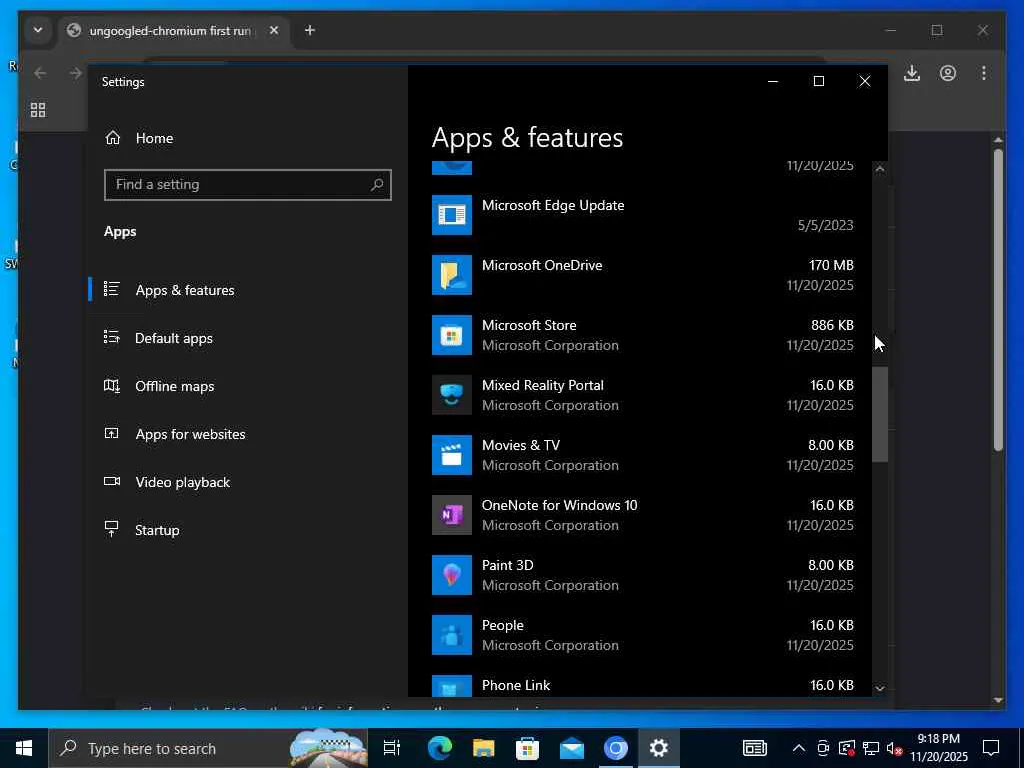Select the Microsoft Store icon in list
Viewport: 1024px width, 768px height.
[x=451, y=335]
